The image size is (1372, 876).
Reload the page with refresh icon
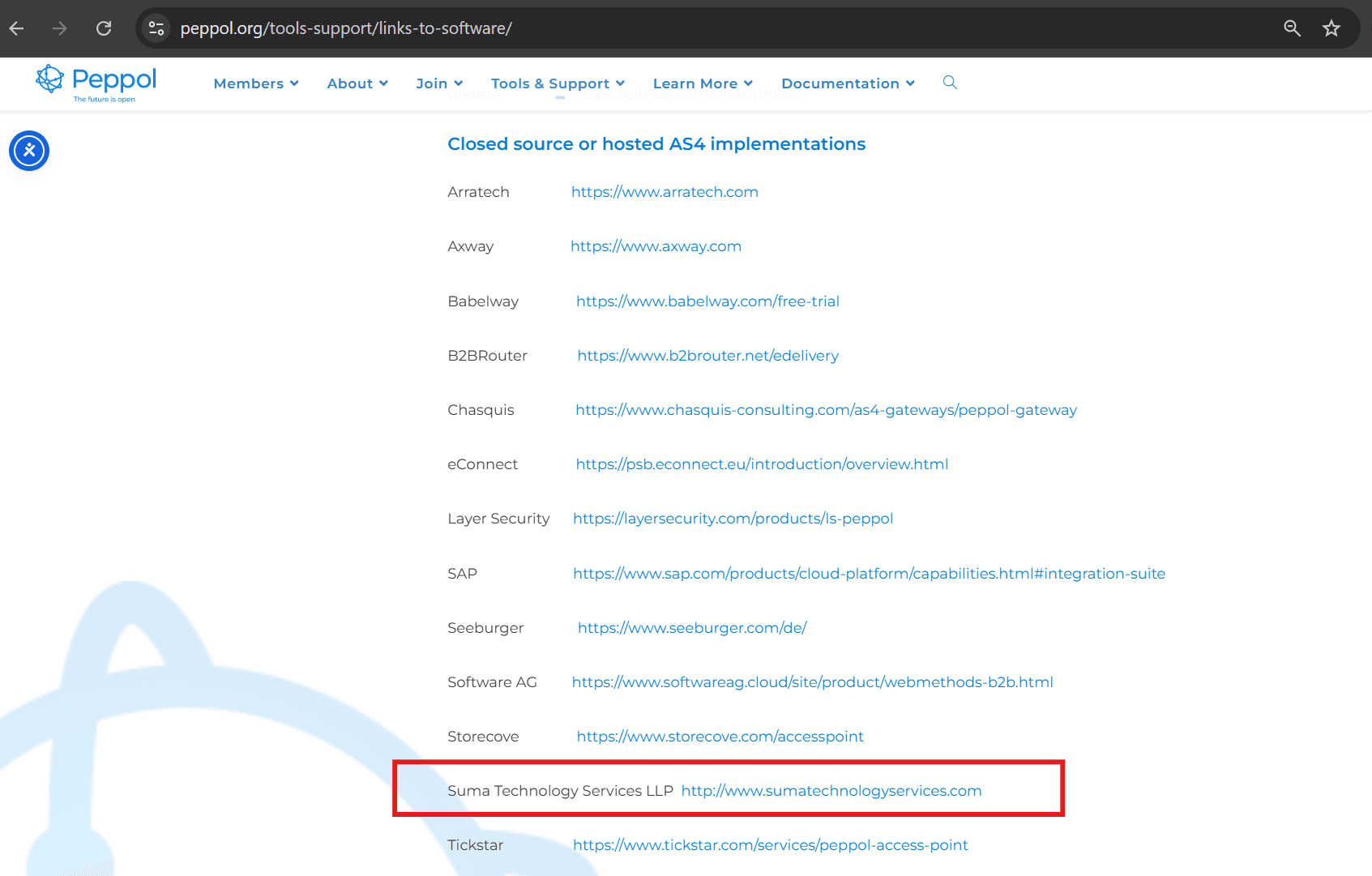[x=104, y=28]
